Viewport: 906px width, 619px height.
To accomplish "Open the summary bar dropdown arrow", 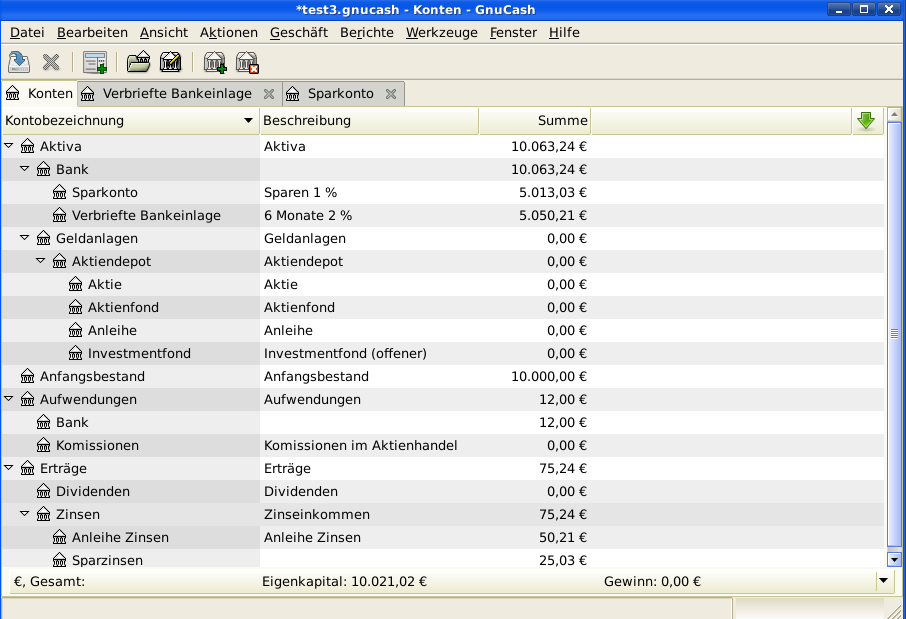I will [x=883, y=580].
